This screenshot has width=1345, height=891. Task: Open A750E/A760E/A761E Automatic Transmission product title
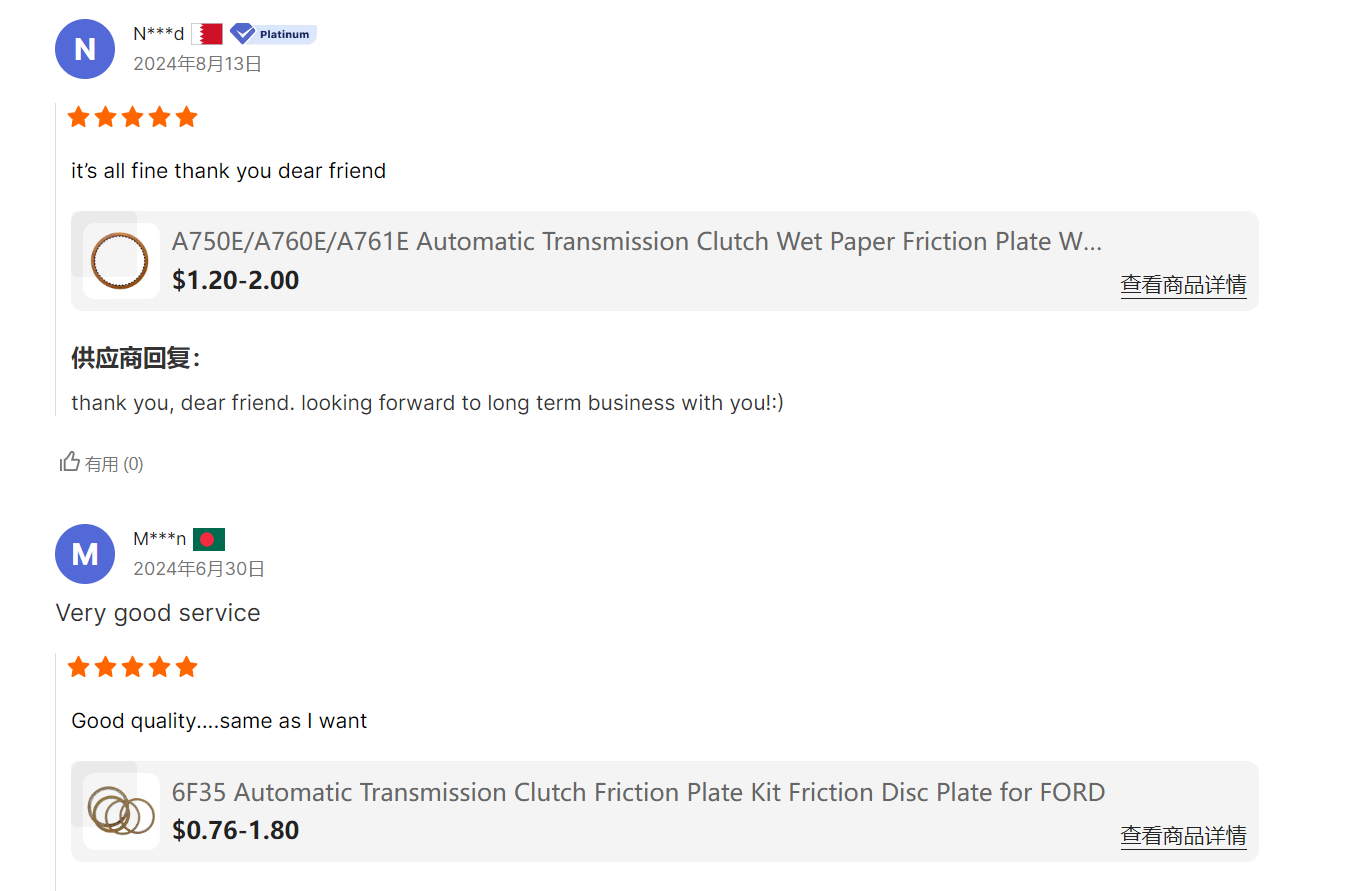[637, 242]
